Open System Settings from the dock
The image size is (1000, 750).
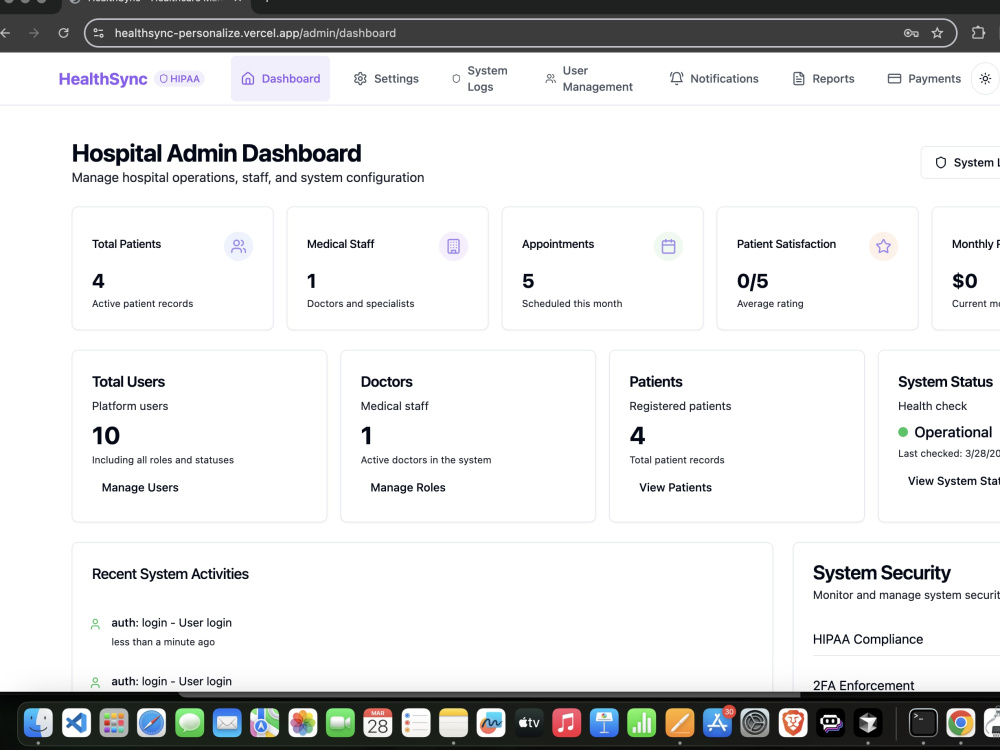click(x=755, y=723)
